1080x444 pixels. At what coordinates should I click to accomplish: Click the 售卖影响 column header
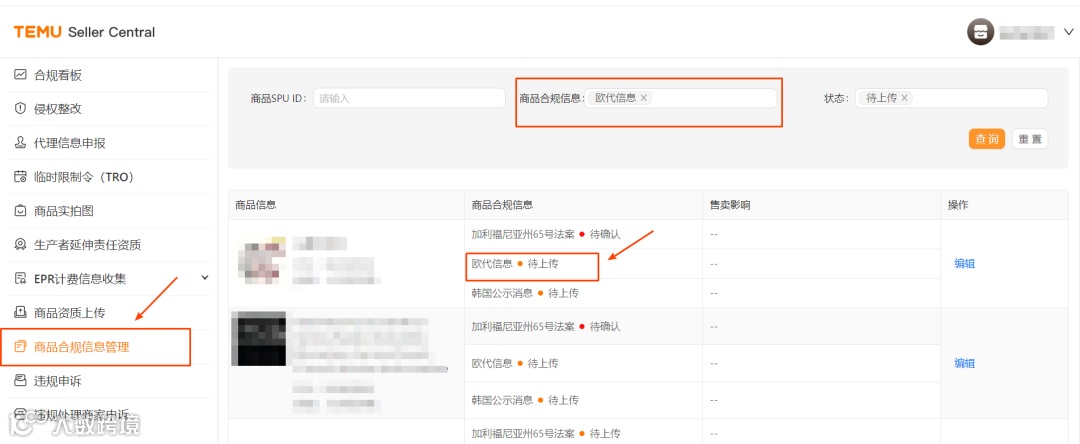pos(730,205)
